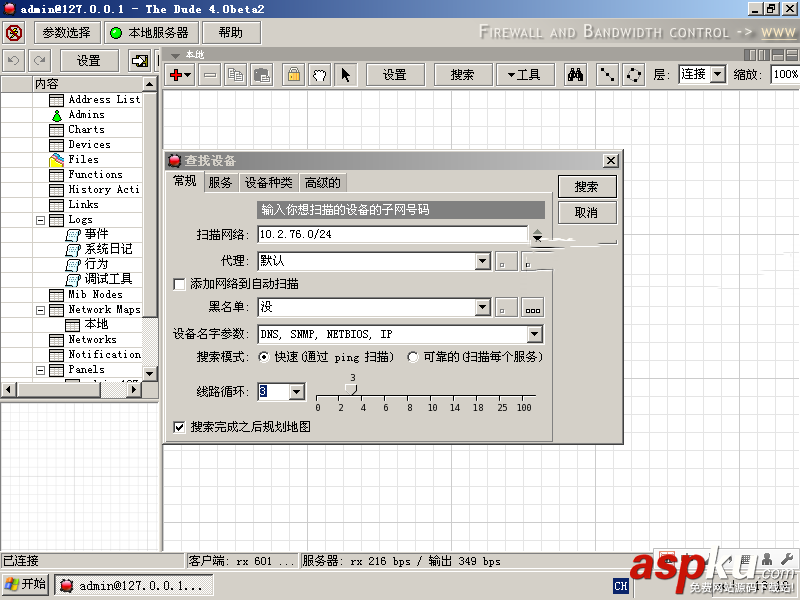
Task: Collapse the Logs tree node
Action: coord(40,220)
